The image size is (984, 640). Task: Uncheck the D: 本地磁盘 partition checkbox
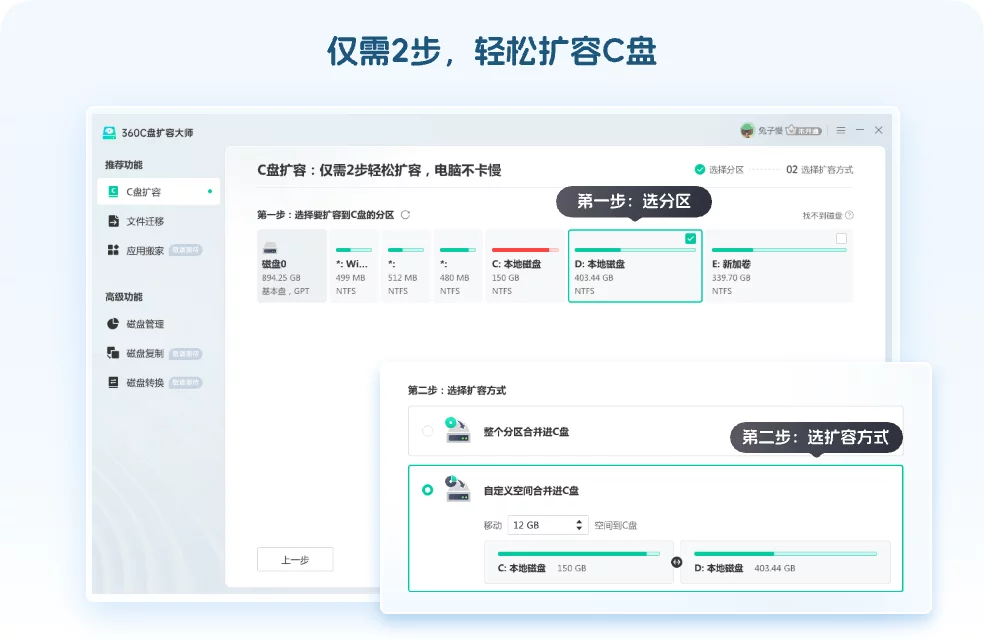click(x=690, y=239)
